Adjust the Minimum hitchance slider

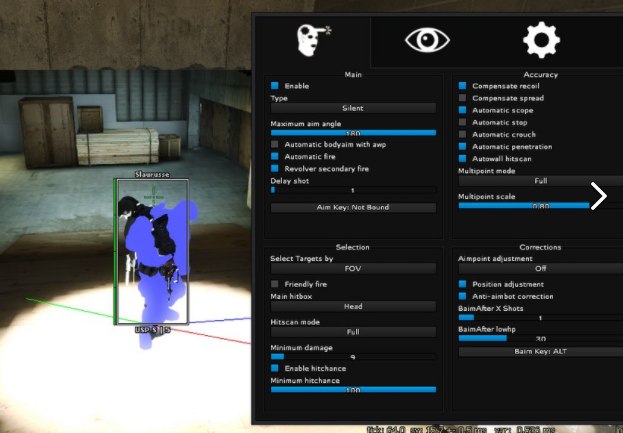pyautogui.click(x=353, y=390)
